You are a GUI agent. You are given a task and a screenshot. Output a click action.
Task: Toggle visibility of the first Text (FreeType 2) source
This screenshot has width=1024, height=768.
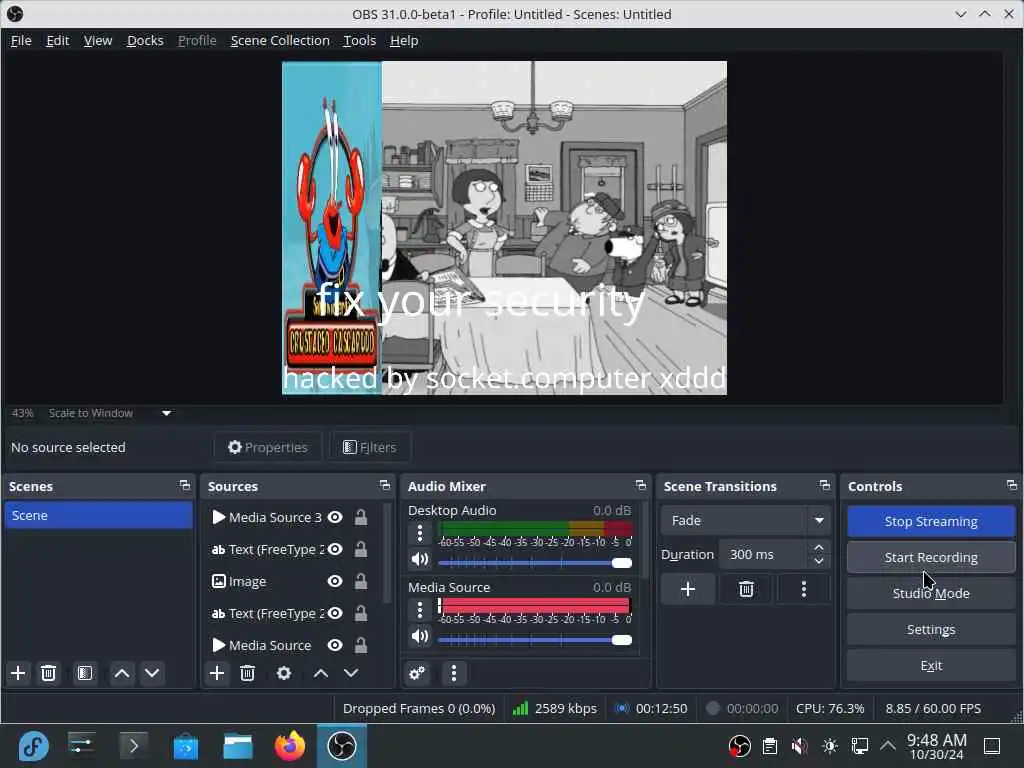[335, 549]
